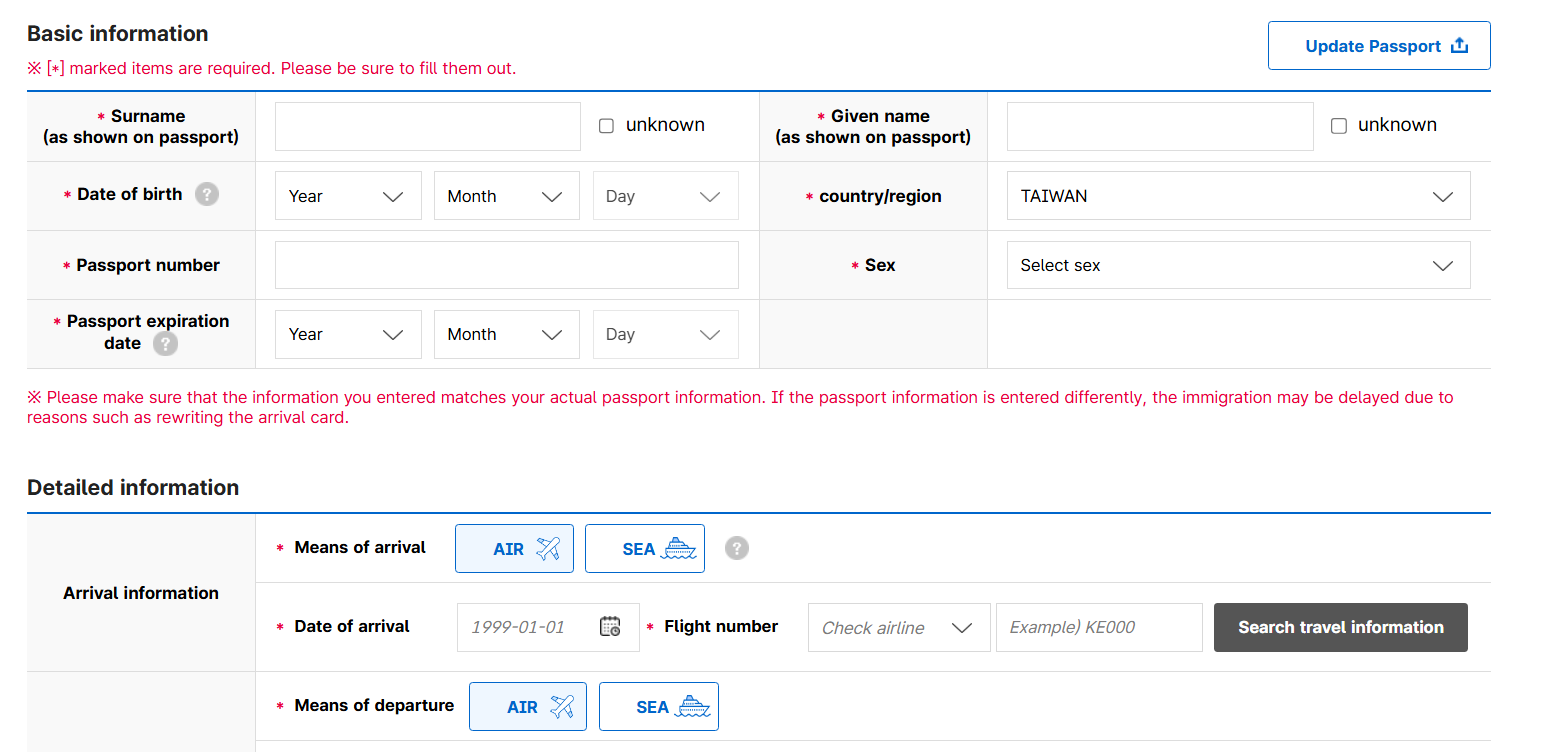Open the Date of birth Year dropdown
Screen dimensions: 1543x752
pyautogui.click(x=347, y=196)
